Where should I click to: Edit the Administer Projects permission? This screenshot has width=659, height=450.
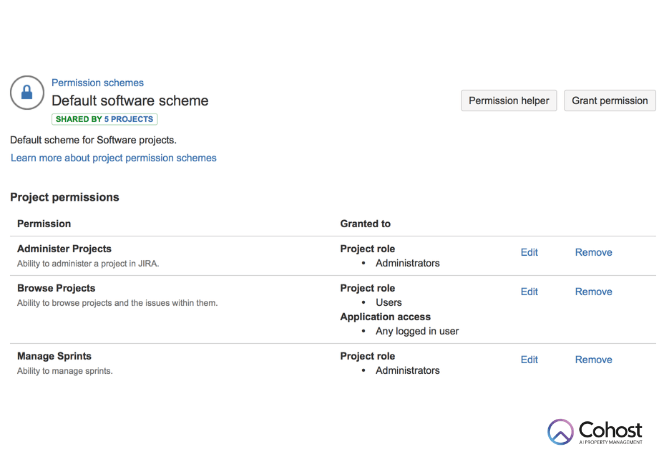(x=529, y=253)
